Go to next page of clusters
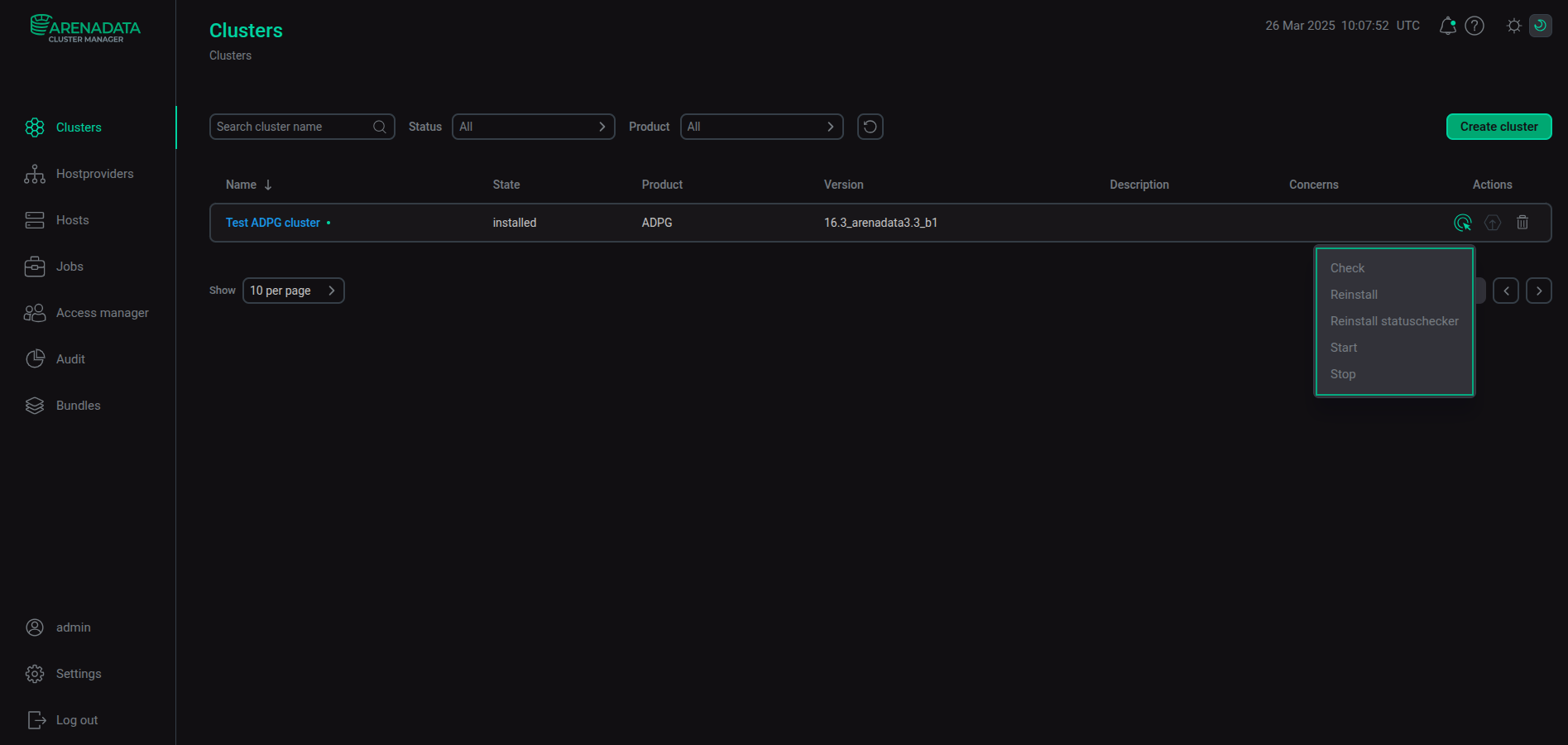 [1539, 291]
